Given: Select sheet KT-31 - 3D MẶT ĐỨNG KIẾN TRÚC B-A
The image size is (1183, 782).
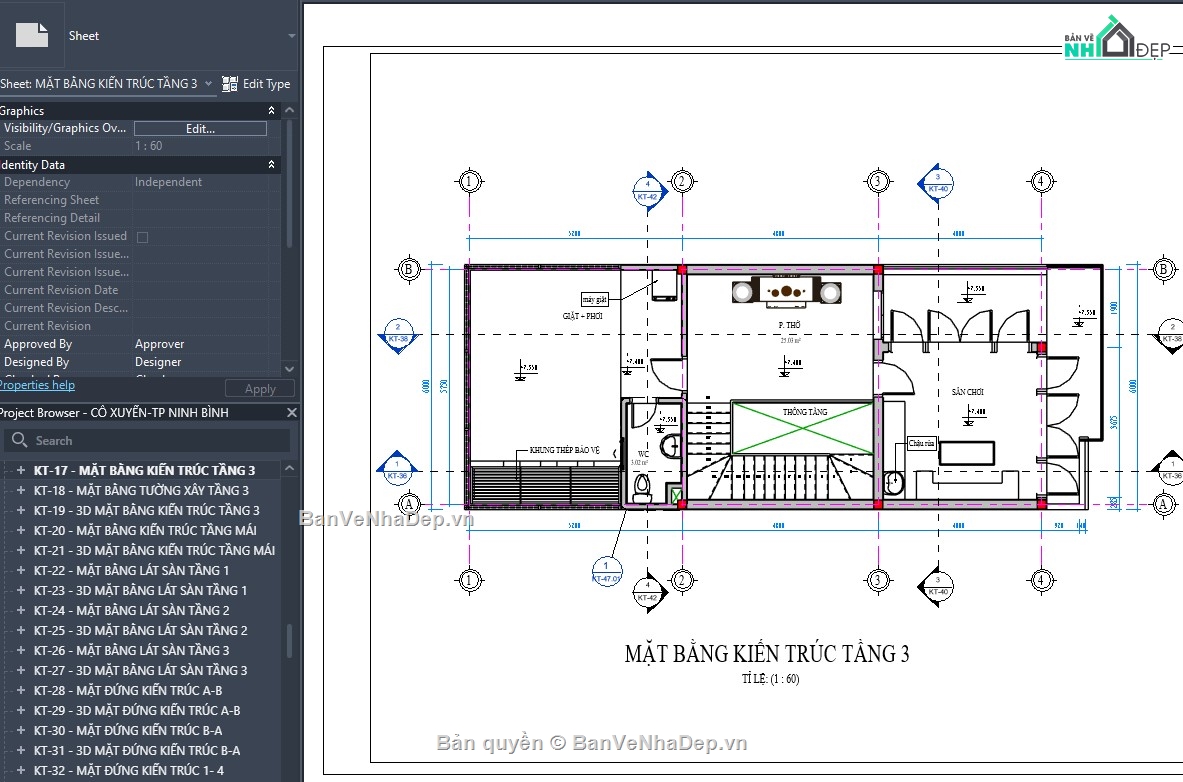Looking at the screenshot, I should [137, 750].
